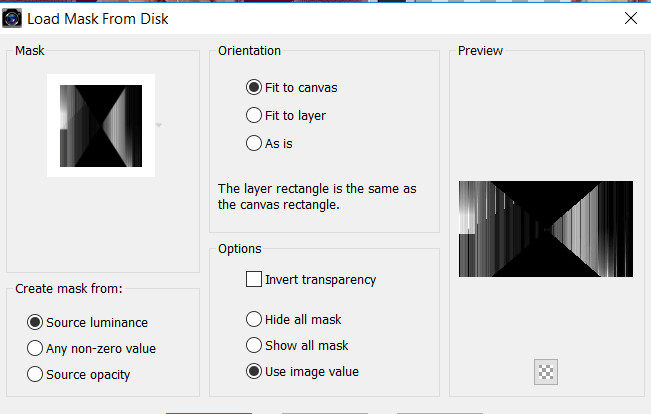Viewport: 651px width, 414px height.
Task: Click the rightmost button at dialog bottom
Action: [440, 410]
